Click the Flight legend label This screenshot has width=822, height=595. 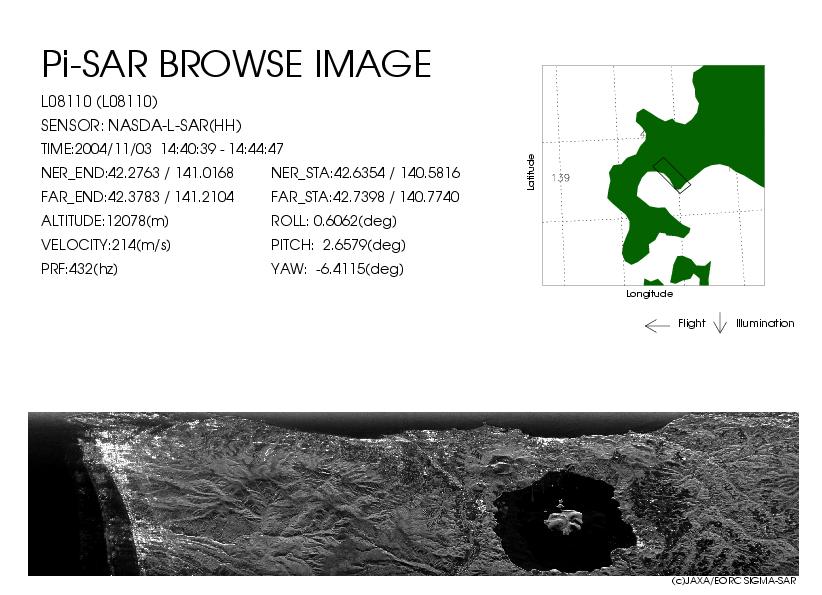pos(691,323)
